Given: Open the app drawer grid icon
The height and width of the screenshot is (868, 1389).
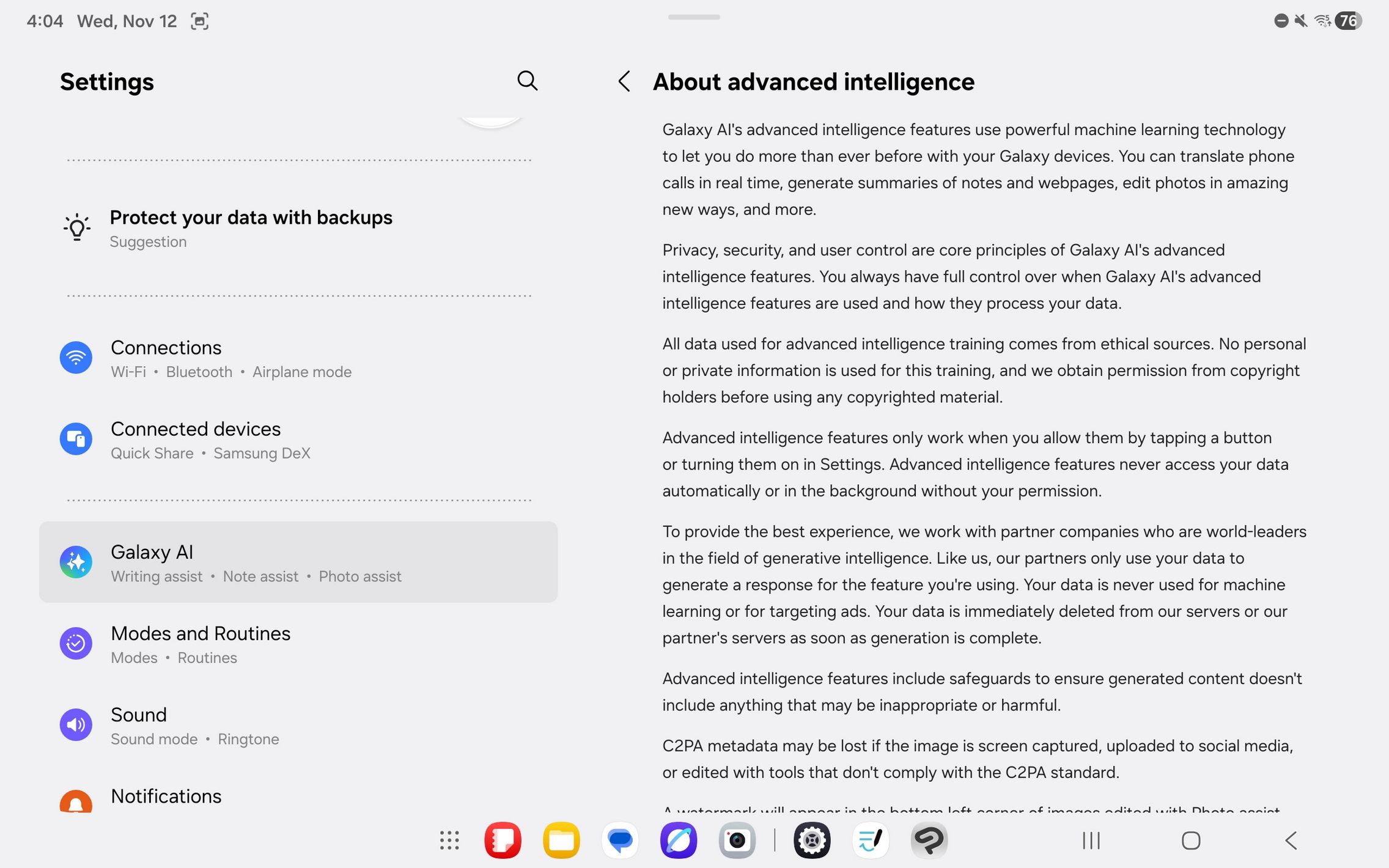Looking at the screenshot, I should pos(449,840).
